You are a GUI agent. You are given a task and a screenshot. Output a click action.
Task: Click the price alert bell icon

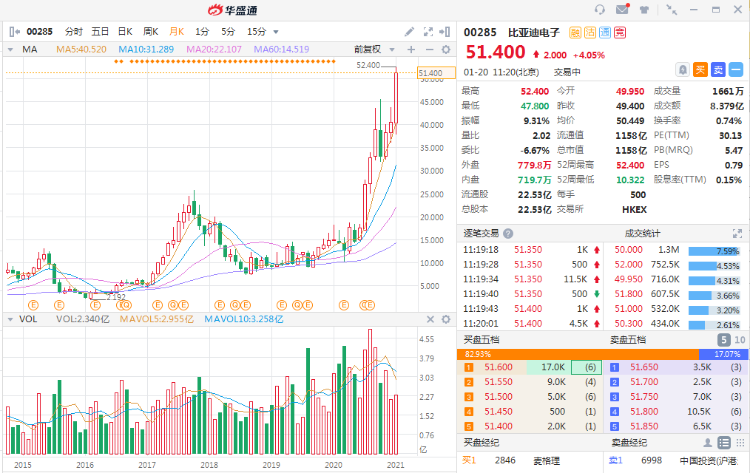coord(682,69)
